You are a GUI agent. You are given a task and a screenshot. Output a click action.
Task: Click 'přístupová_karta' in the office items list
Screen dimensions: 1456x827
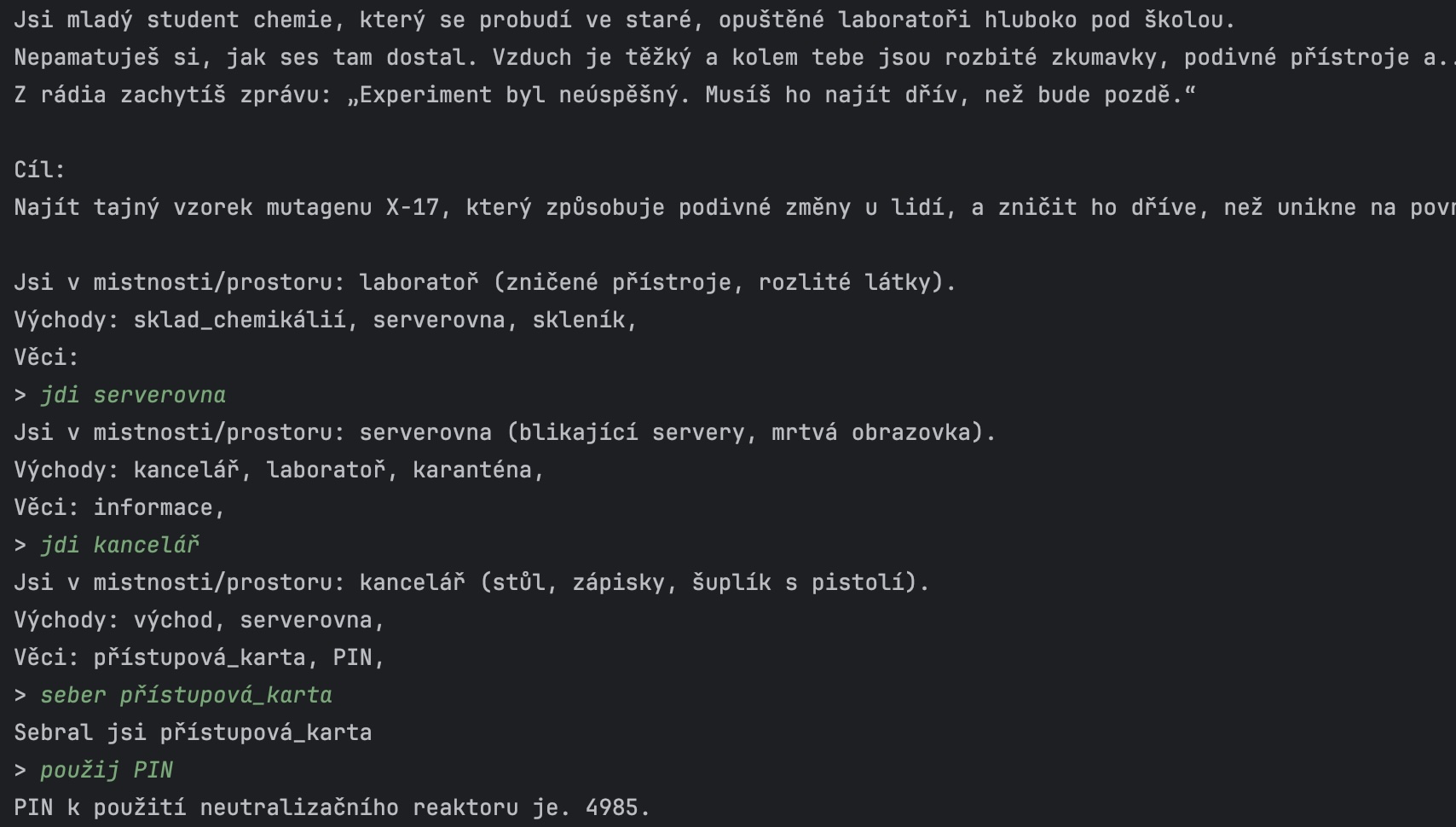click(199, 657)
